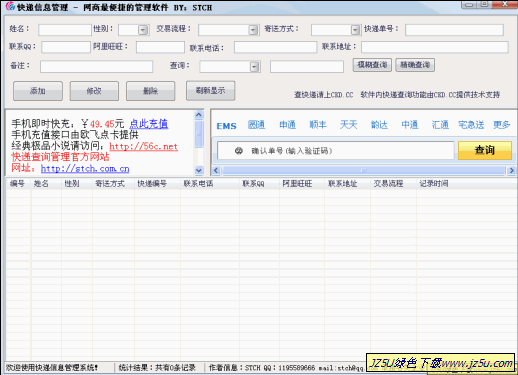Click the app logo in title bar
Screen dimensions: 518x375
point(10,6)
